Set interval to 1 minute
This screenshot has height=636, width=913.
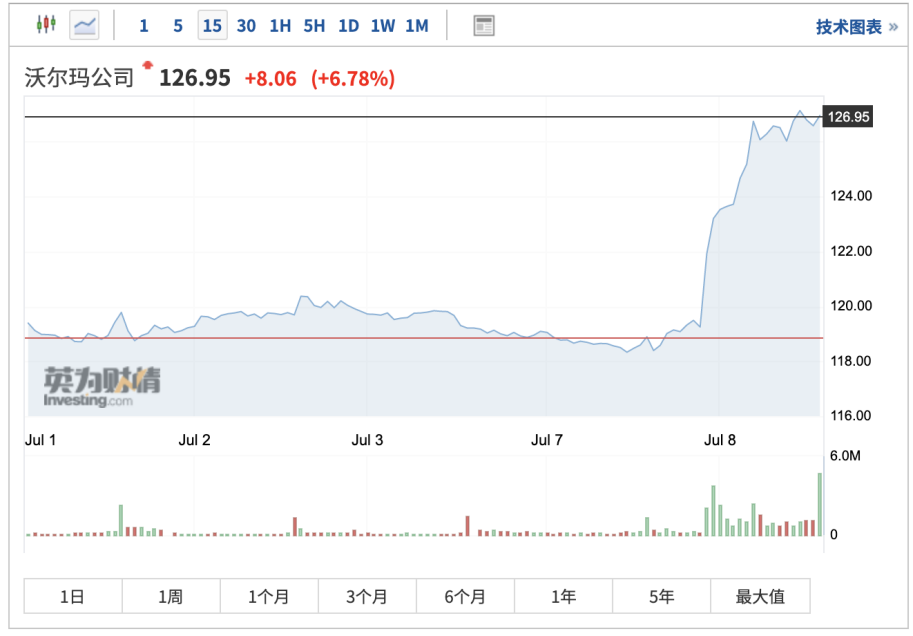(144, 26)
